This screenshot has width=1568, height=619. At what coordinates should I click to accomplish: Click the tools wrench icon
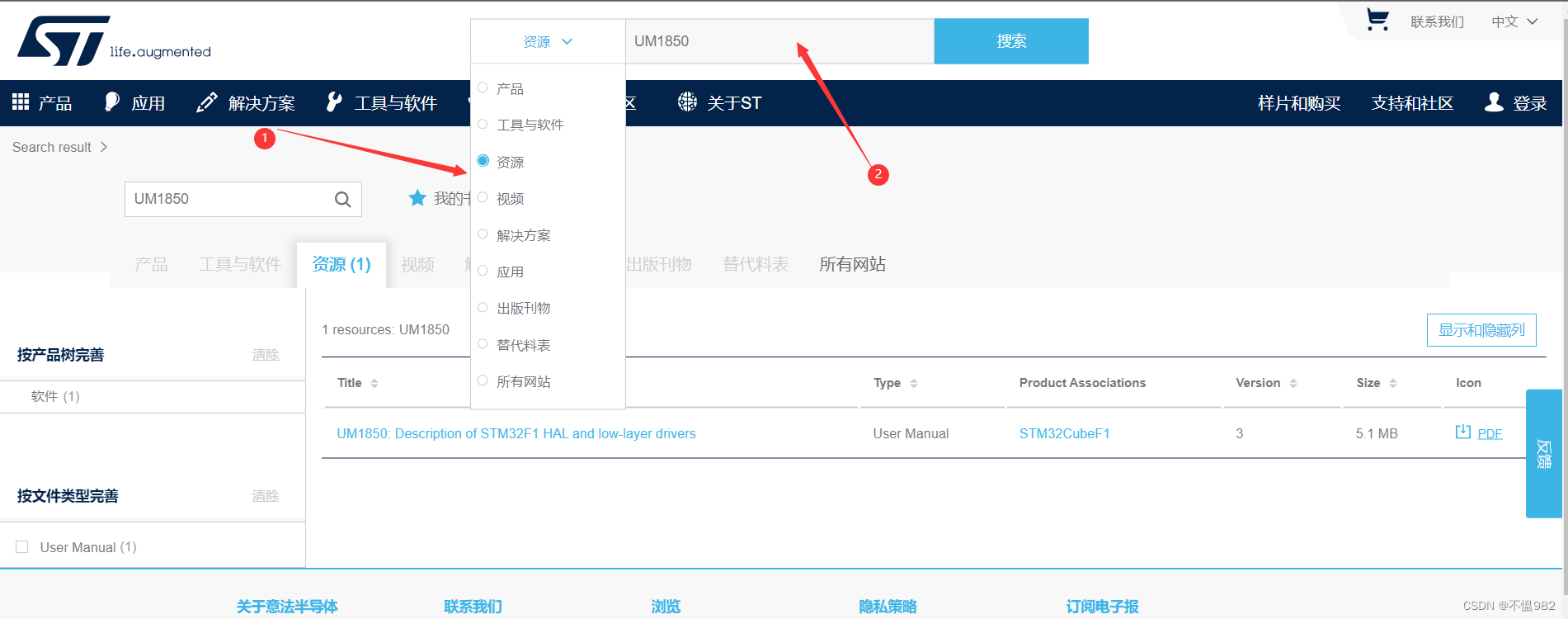(x=334, y=102)
